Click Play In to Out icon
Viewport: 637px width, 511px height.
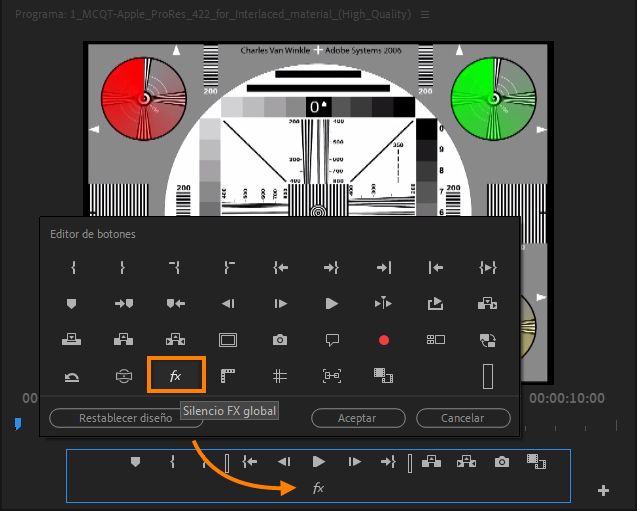(x=488, y=268)
